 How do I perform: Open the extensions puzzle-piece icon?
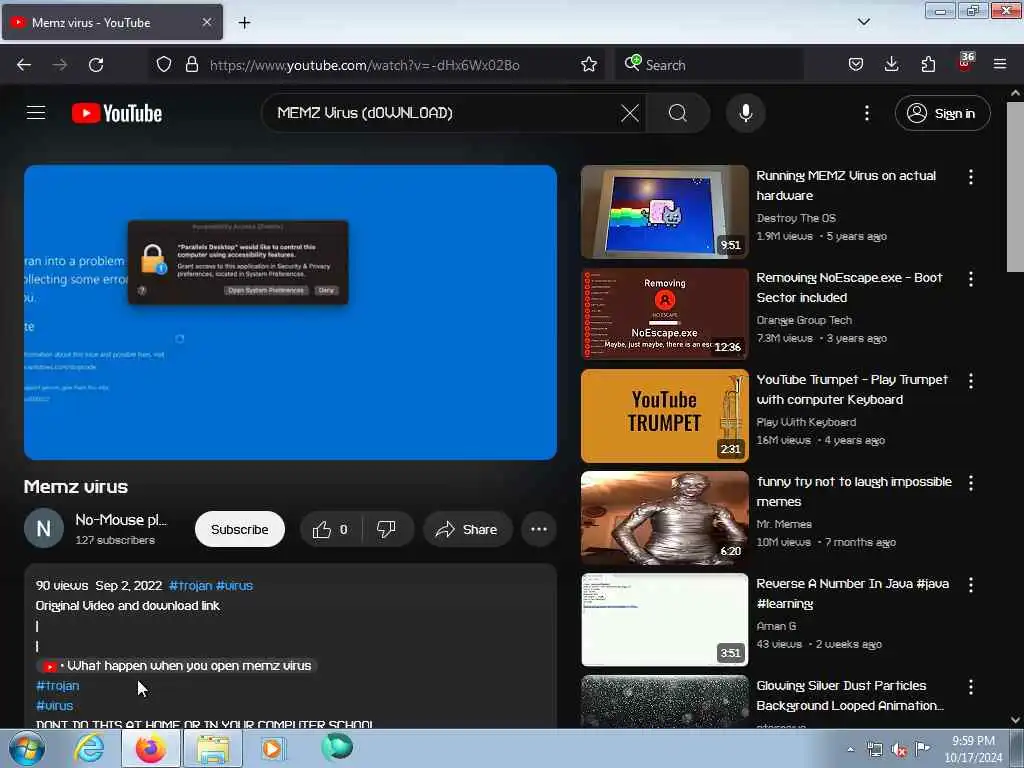928,64
